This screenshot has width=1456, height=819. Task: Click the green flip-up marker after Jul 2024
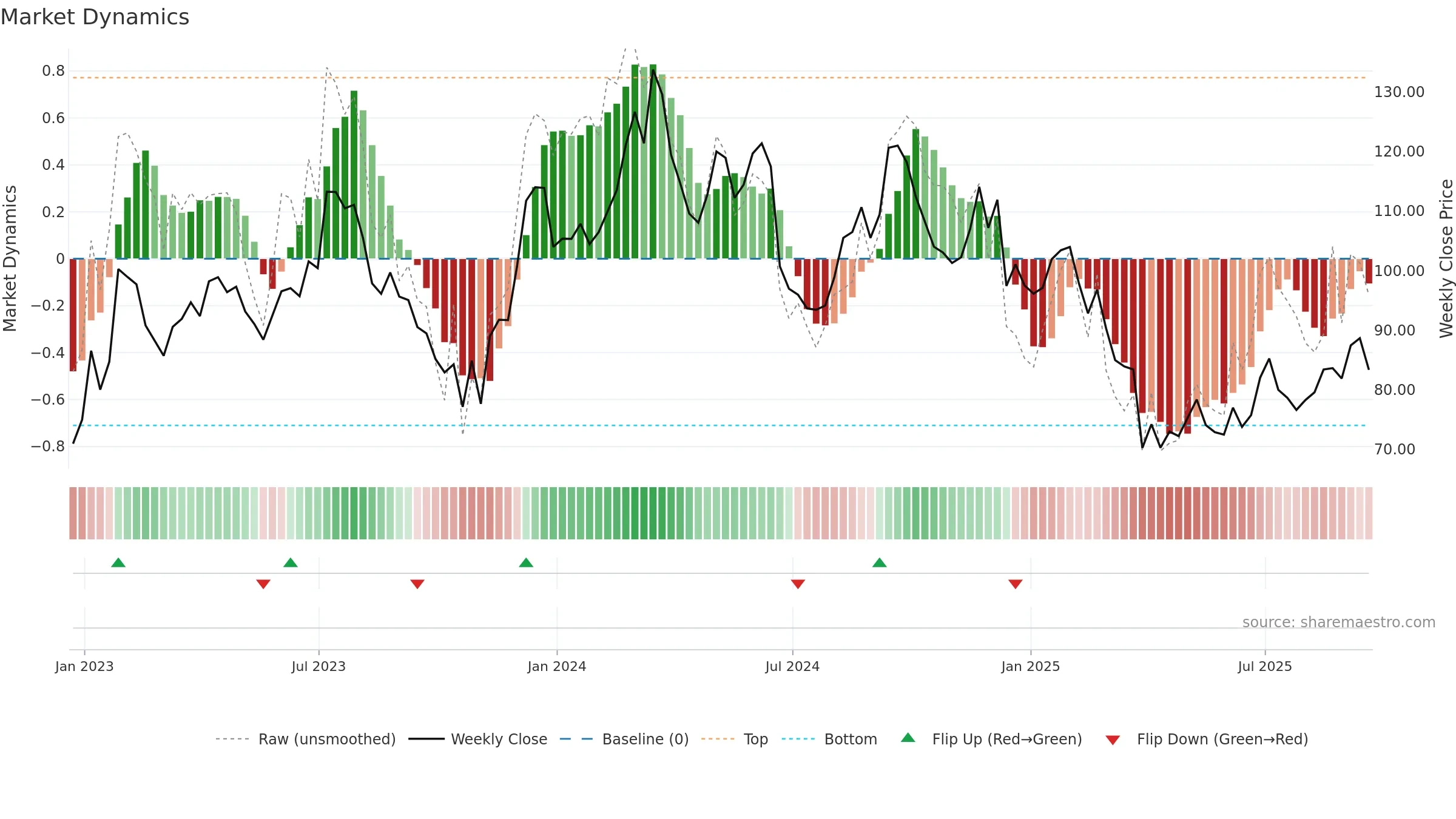[880, 562]
